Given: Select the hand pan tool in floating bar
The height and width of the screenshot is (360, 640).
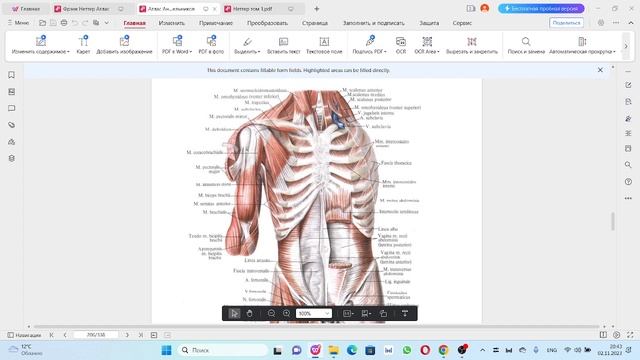Looking at the screenshot, I should [x=249, y=313].
